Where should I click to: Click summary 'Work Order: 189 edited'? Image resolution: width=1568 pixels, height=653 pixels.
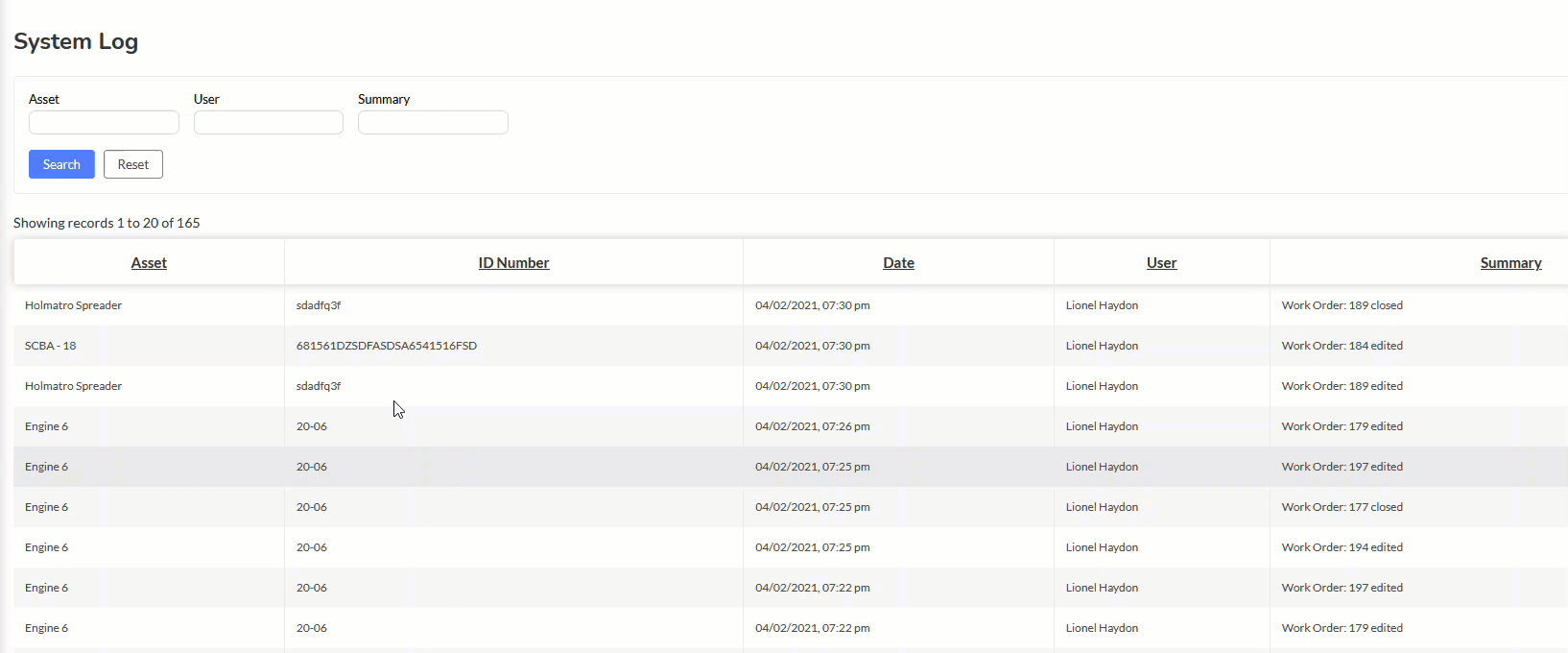[x=1342, y=386]
